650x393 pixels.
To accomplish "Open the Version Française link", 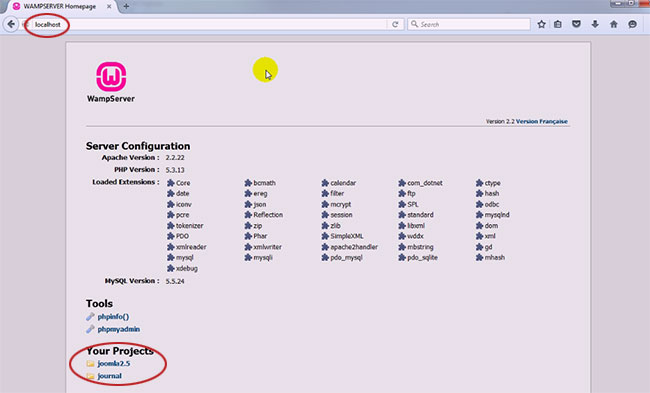I will click(542, 121).
